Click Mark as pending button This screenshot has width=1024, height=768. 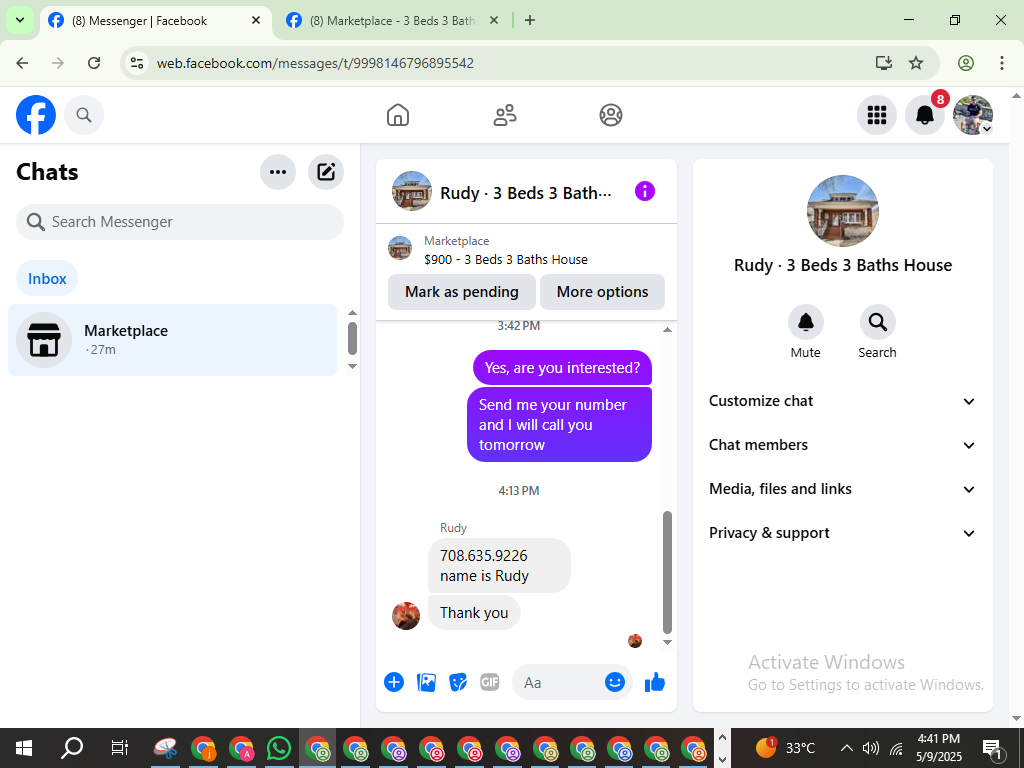click(x=462, y=292)
